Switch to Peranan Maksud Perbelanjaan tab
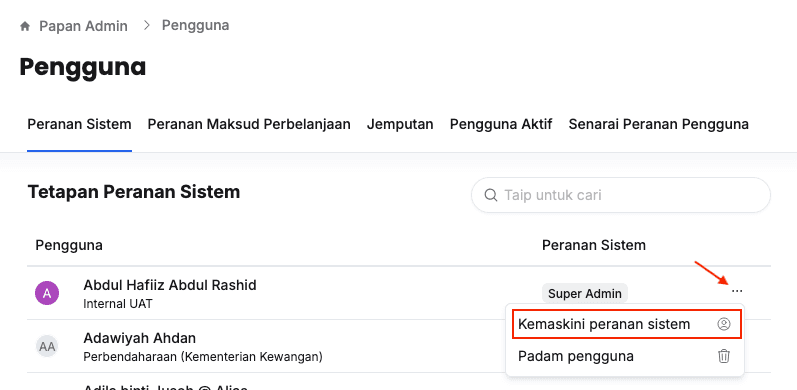The width and height of the screenshot is (797, 390). (249, 125)
